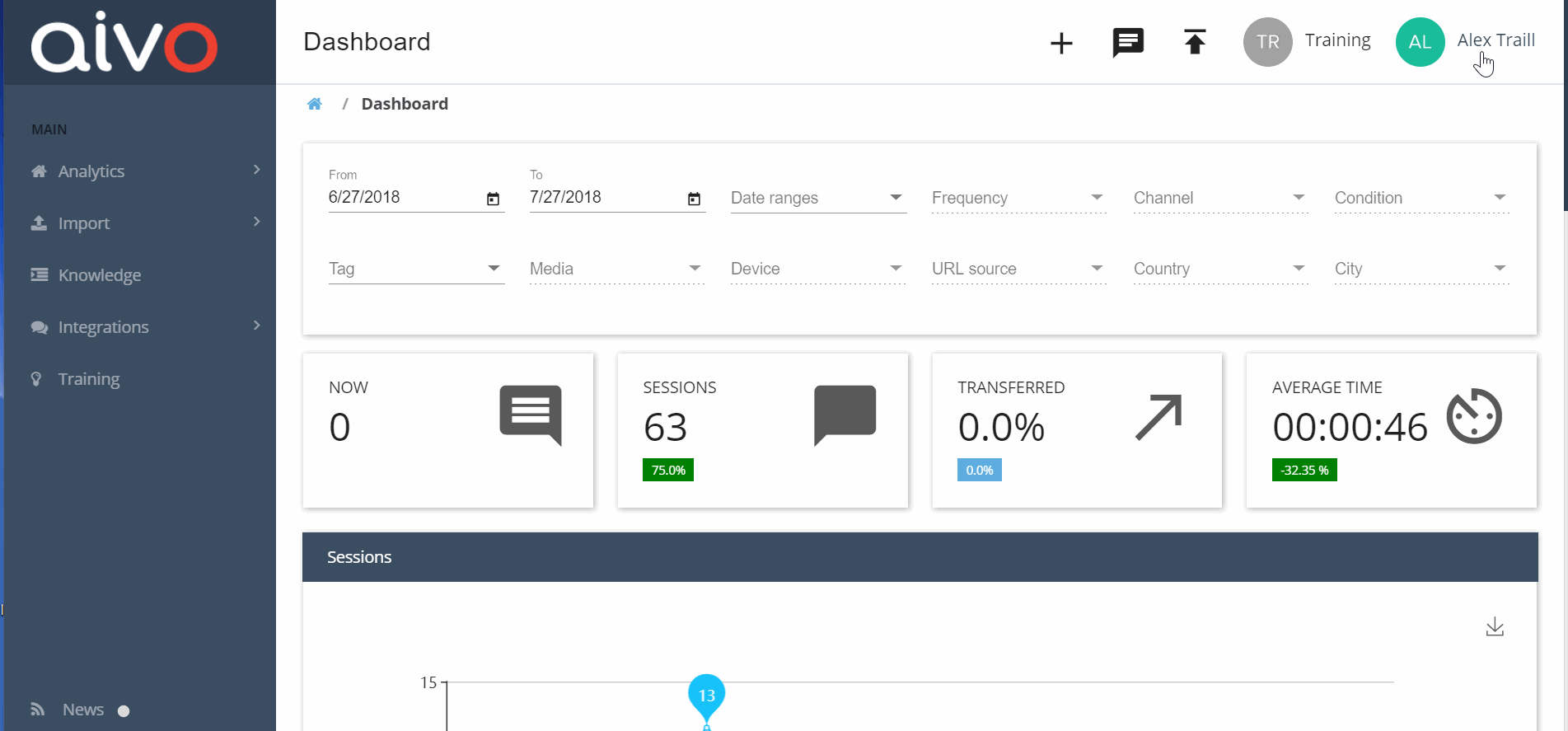Screen dimensions: 1568x731
Task: Open the Date ranges dropdown
Action: click(818, 198)
